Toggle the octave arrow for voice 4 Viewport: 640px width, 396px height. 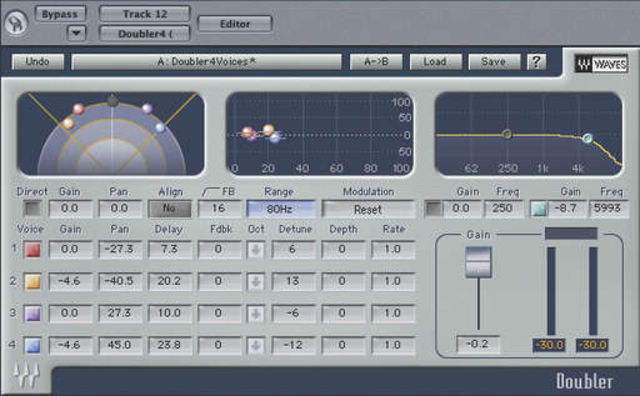[x=256, y=346]
